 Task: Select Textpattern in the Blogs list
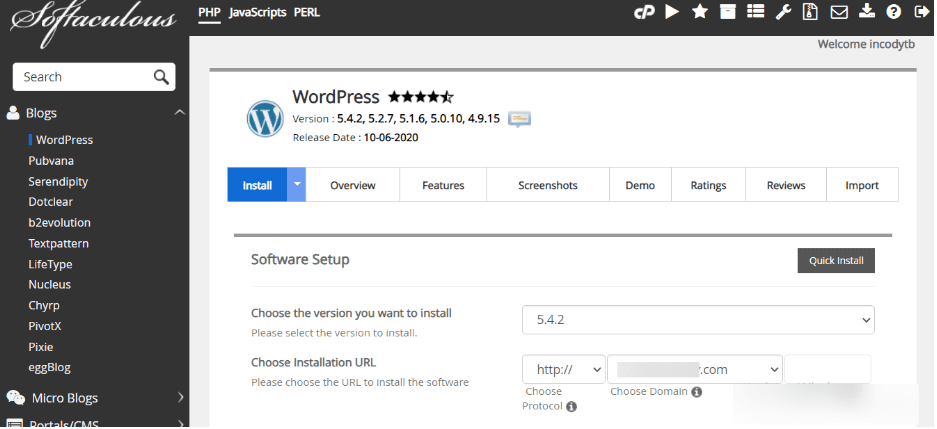pyautogui.click(x=58, y=243)
